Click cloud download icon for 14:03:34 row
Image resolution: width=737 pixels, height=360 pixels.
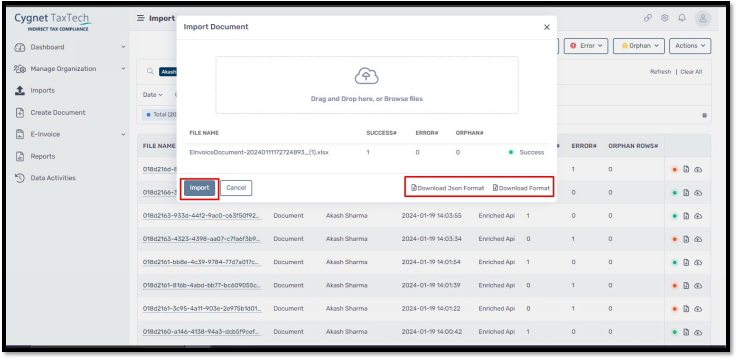pos(698,239)
